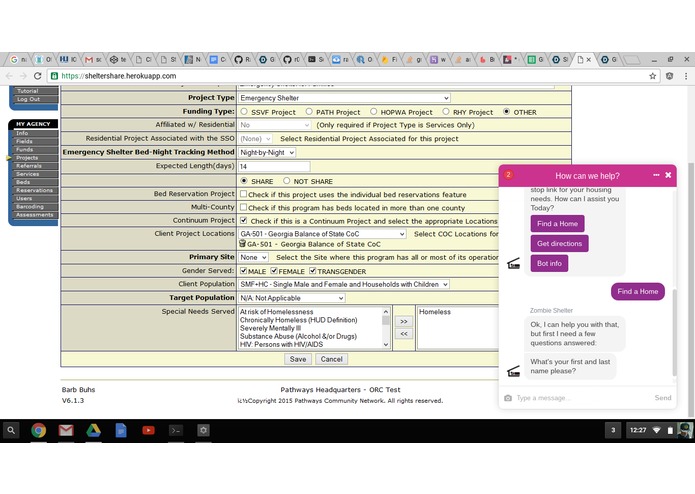Viewport: 695px width, 494px height.
Task: Click the Bot info chat button
Action: pyautogui.click(x=549, y=263)
